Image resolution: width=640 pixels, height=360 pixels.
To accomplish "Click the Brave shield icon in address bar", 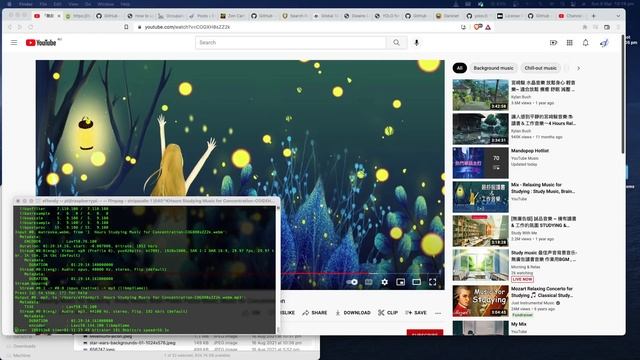I will tap(478, 27).
